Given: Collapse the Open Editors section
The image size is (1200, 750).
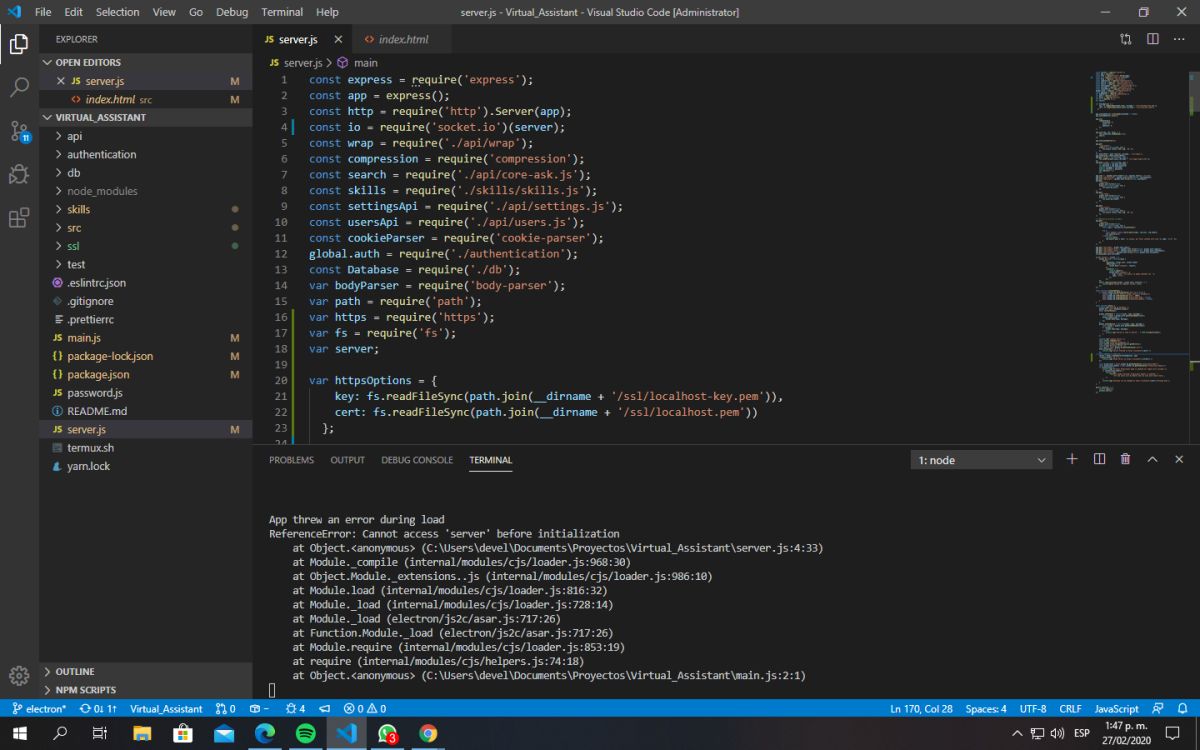Looking at the screenshot, I should [145, 62].
